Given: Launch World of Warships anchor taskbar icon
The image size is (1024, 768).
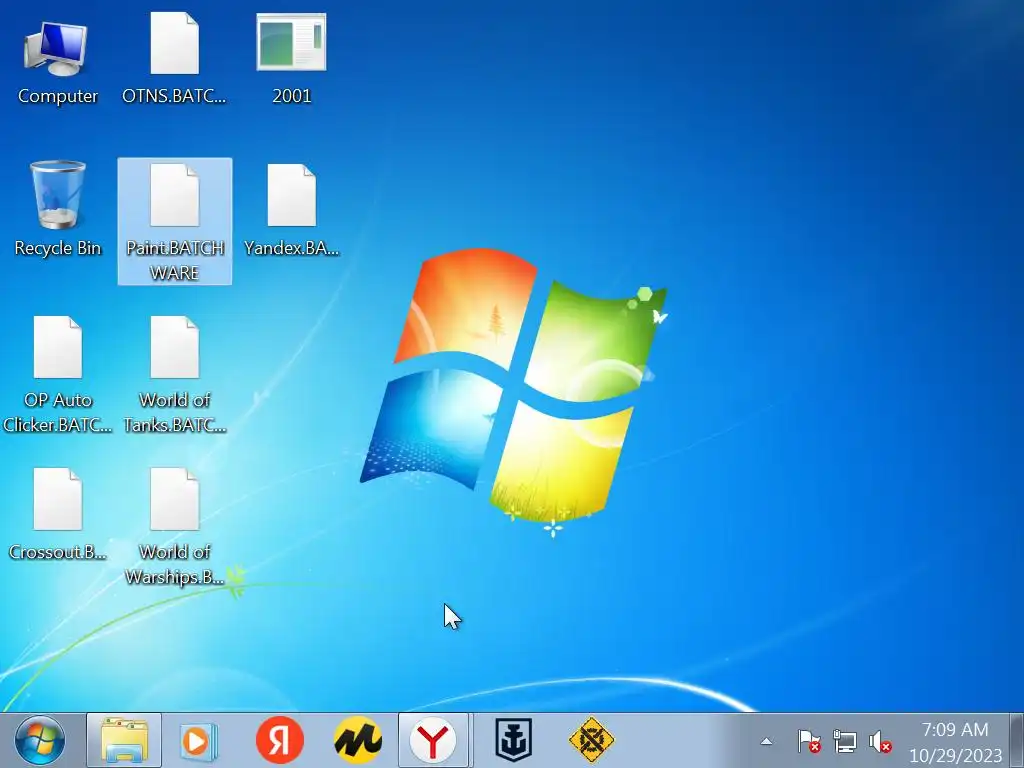Looking at the screenshot, I should (513, 741).
